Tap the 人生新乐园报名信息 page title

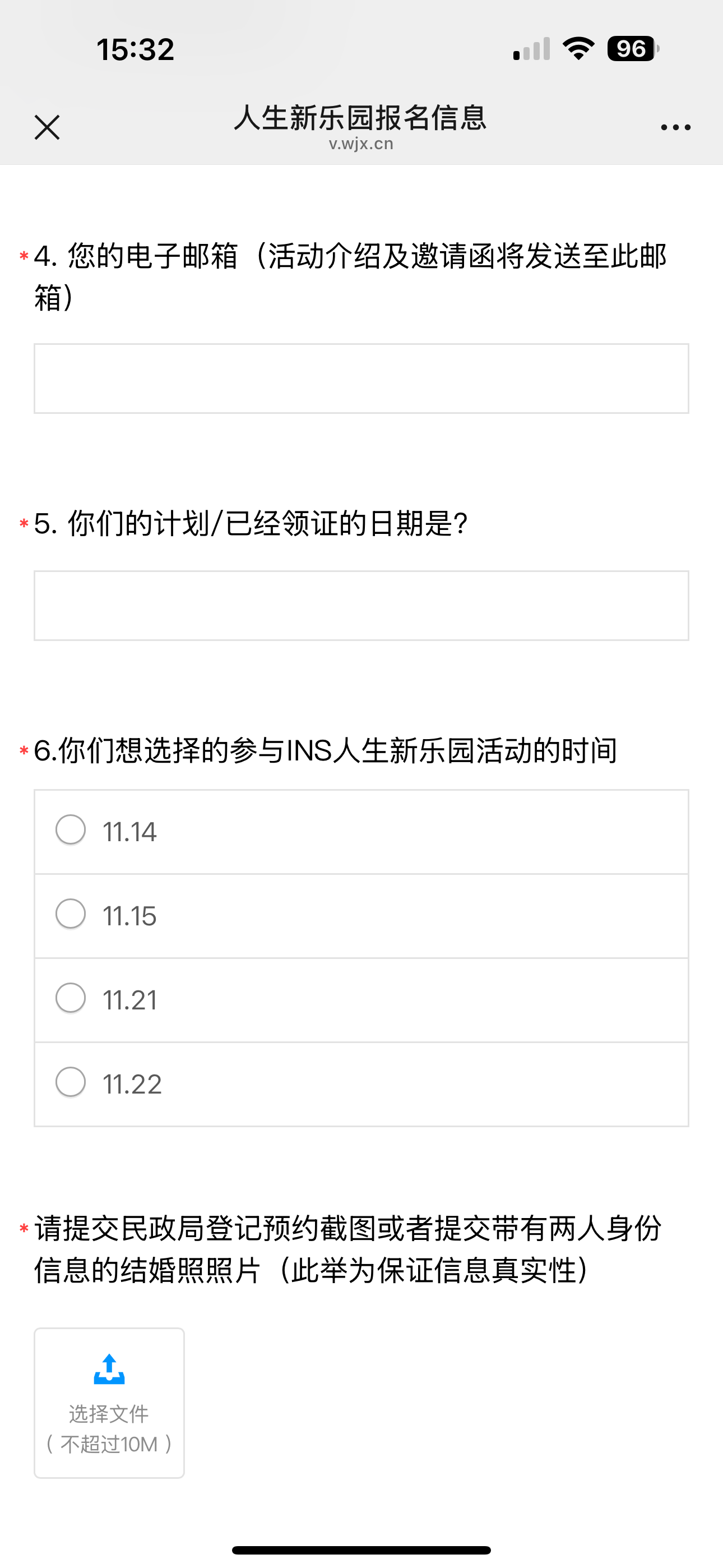(361, 117)
